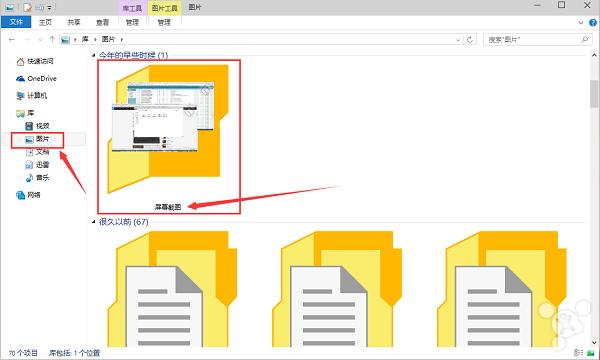
Task: Go up one folder level with the Up arrow
Action: (52, 39)
